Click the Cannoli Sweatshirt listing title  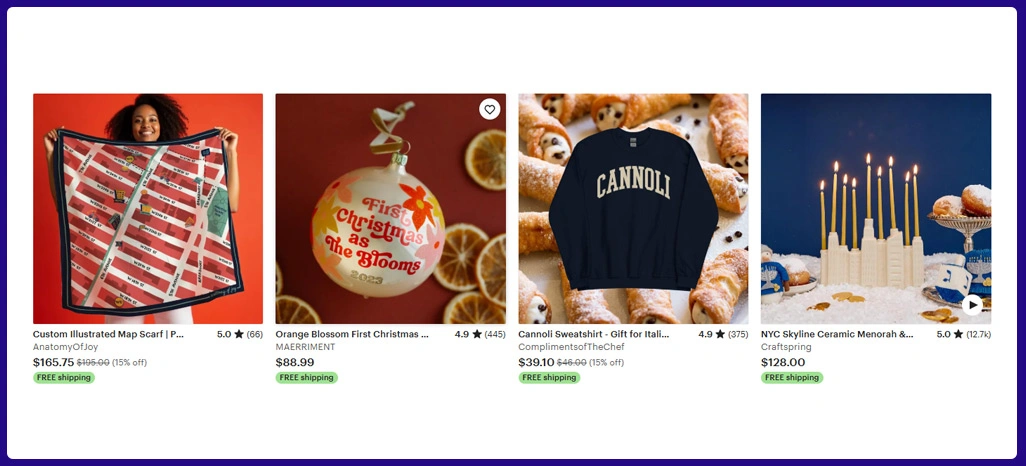coord(594,334)
